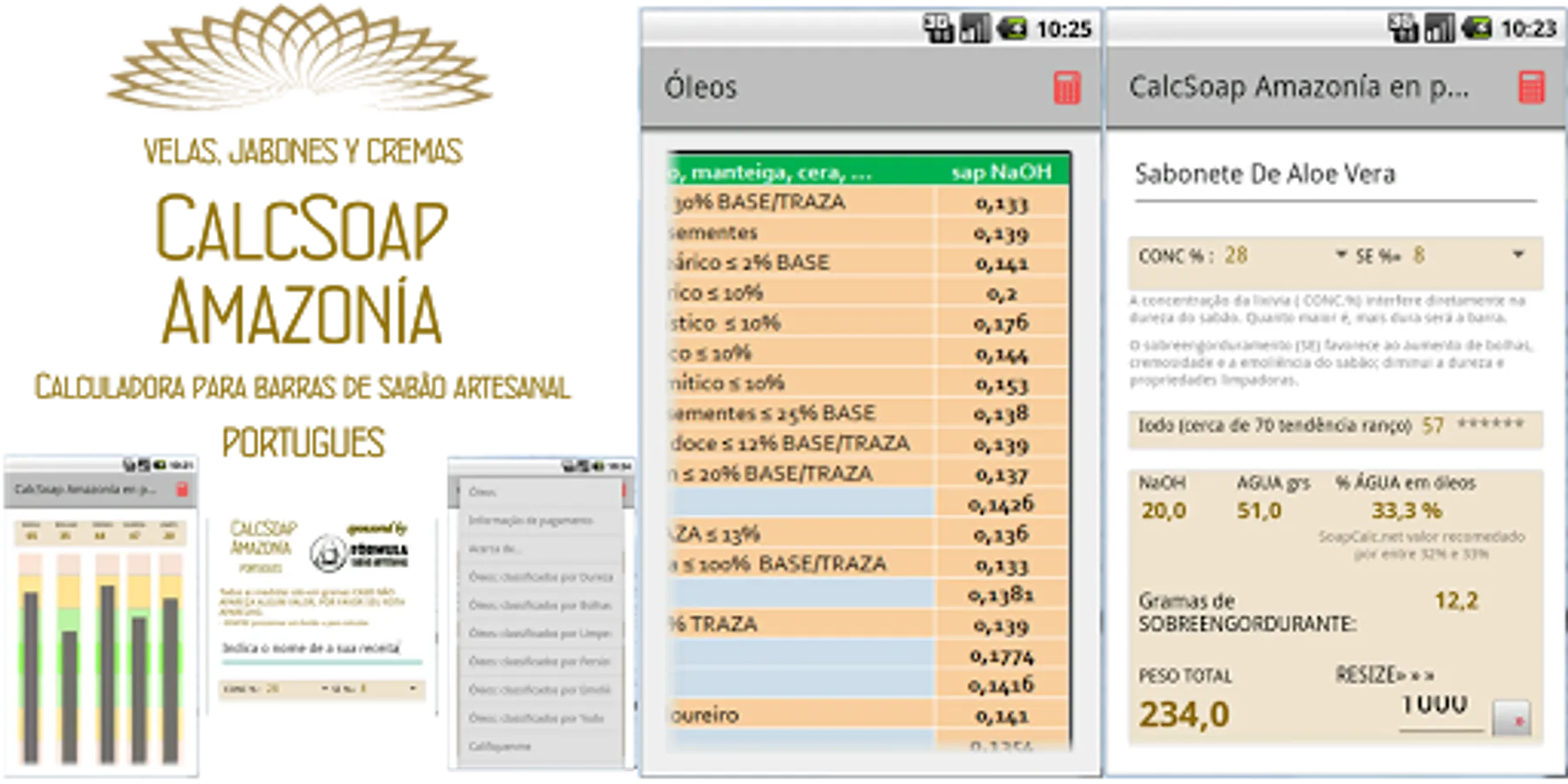Viewport: 1568px width, 784px height.
Task: Click the 0,1416 sap value
Action: click(1002, 686)
